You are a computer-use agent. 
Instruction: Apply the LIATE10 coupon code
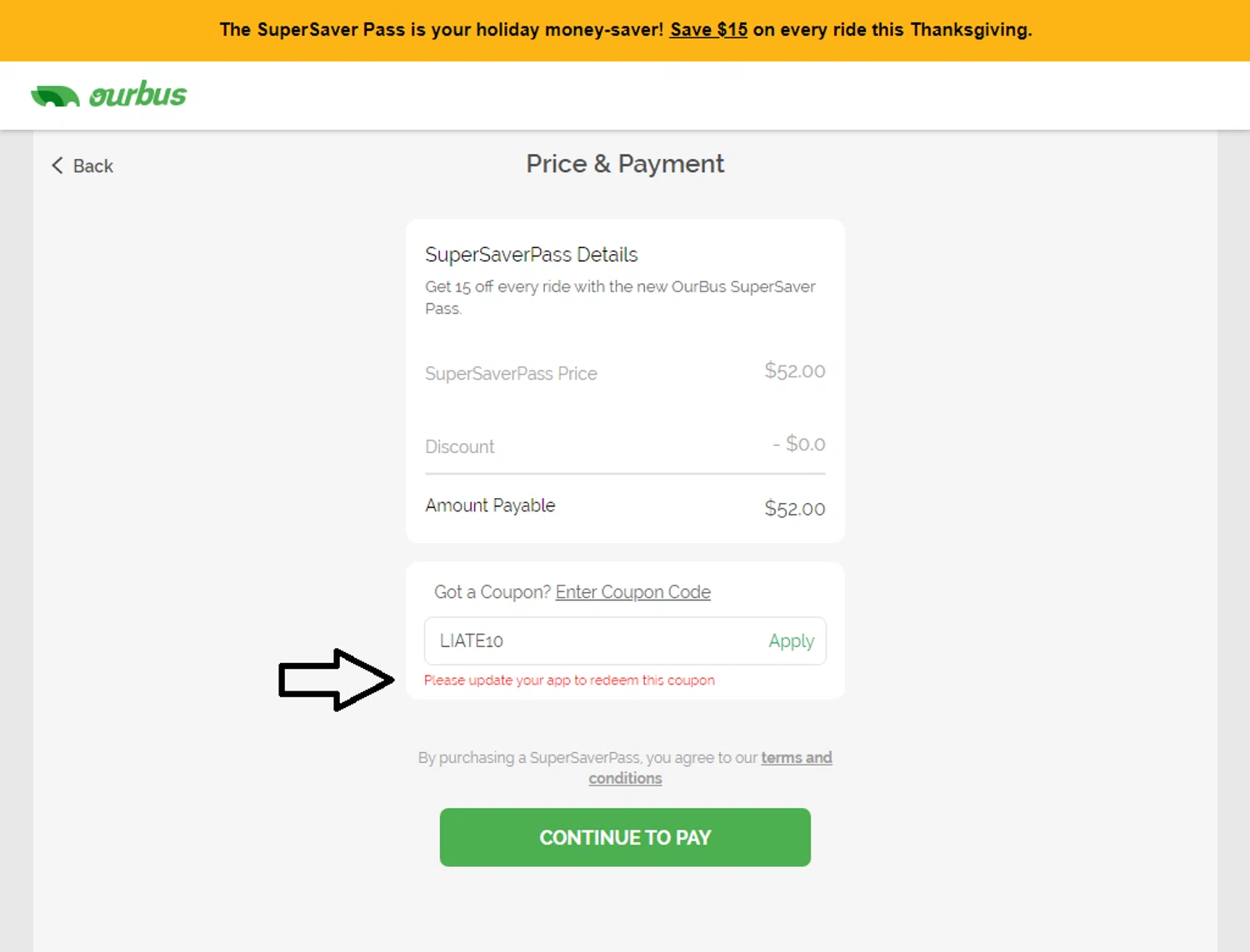791,641
